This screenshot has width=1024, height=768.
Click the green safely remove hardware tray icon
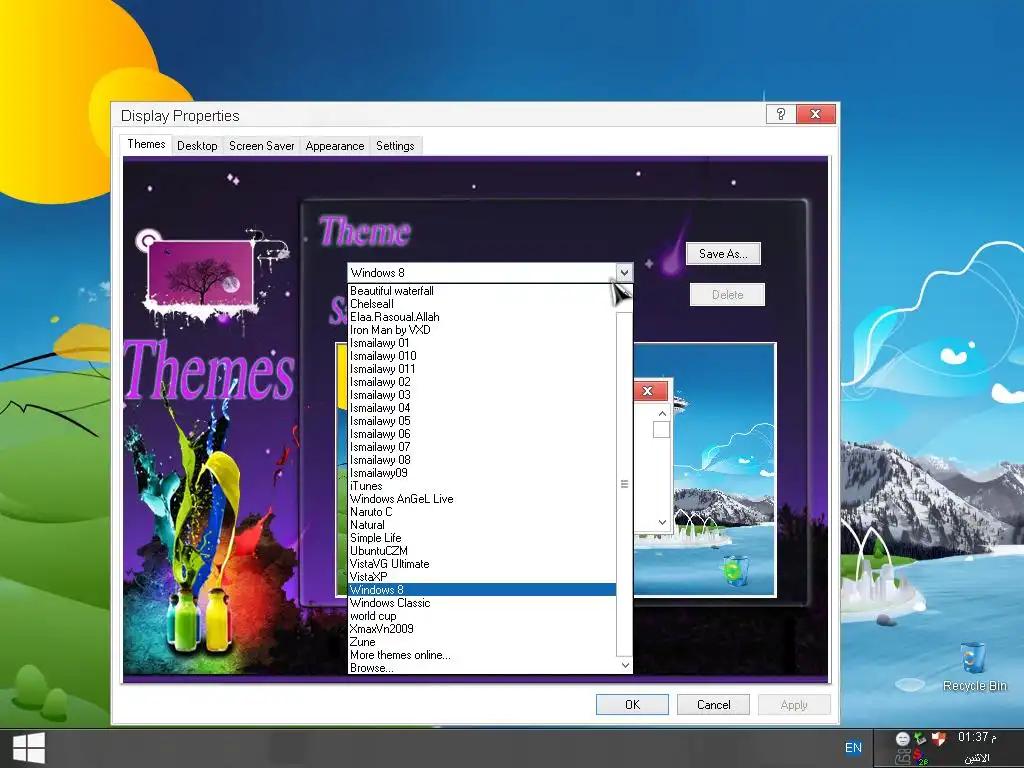pyautogui.click(x=920, y=739)
